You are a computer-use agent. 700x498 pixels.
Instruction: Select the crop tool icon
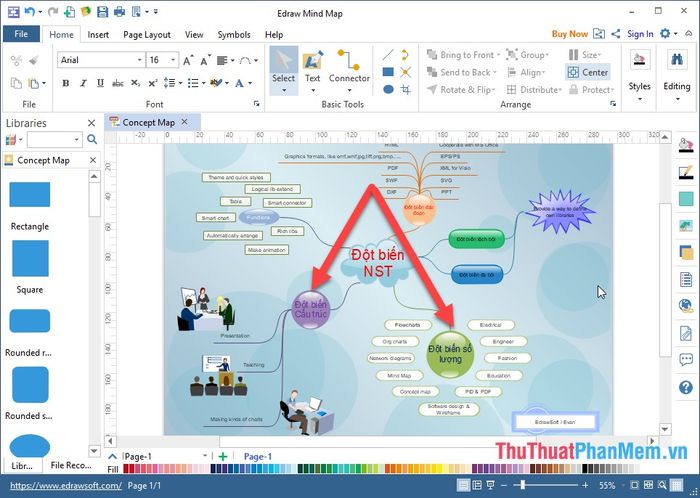(x=405, y=89)
